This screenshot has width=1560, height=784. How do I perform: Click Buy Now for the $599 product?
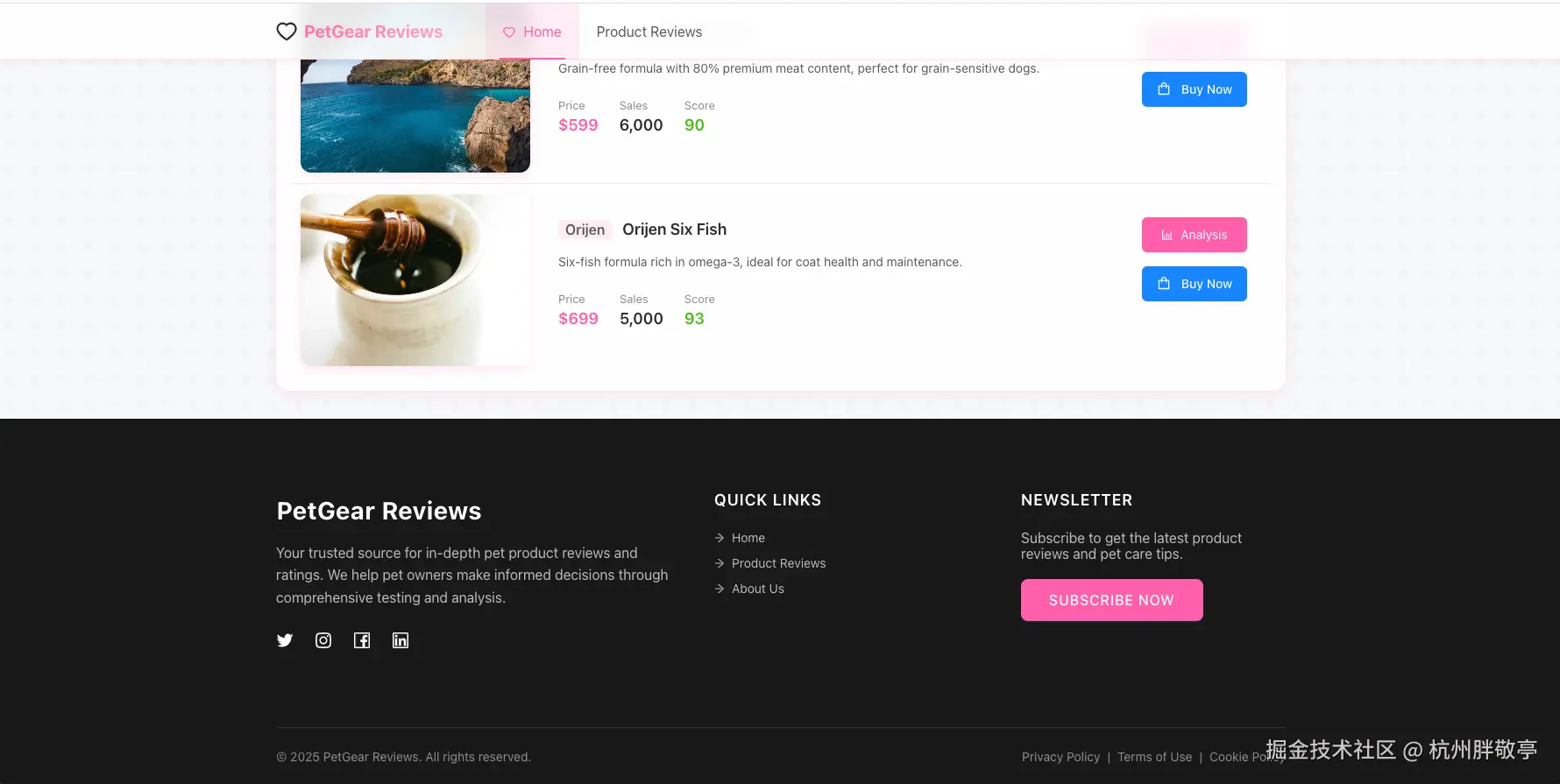point(1195,89)
